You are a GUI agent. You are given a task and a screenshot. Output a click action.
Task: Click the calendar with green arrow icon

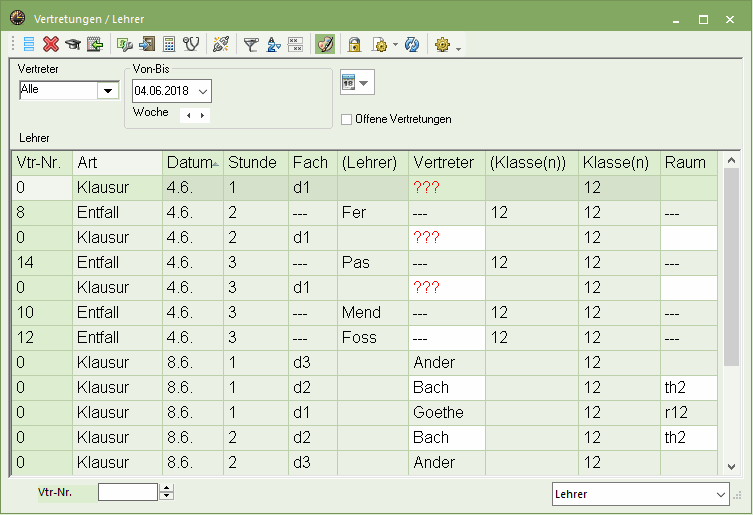tap(95, 44)
